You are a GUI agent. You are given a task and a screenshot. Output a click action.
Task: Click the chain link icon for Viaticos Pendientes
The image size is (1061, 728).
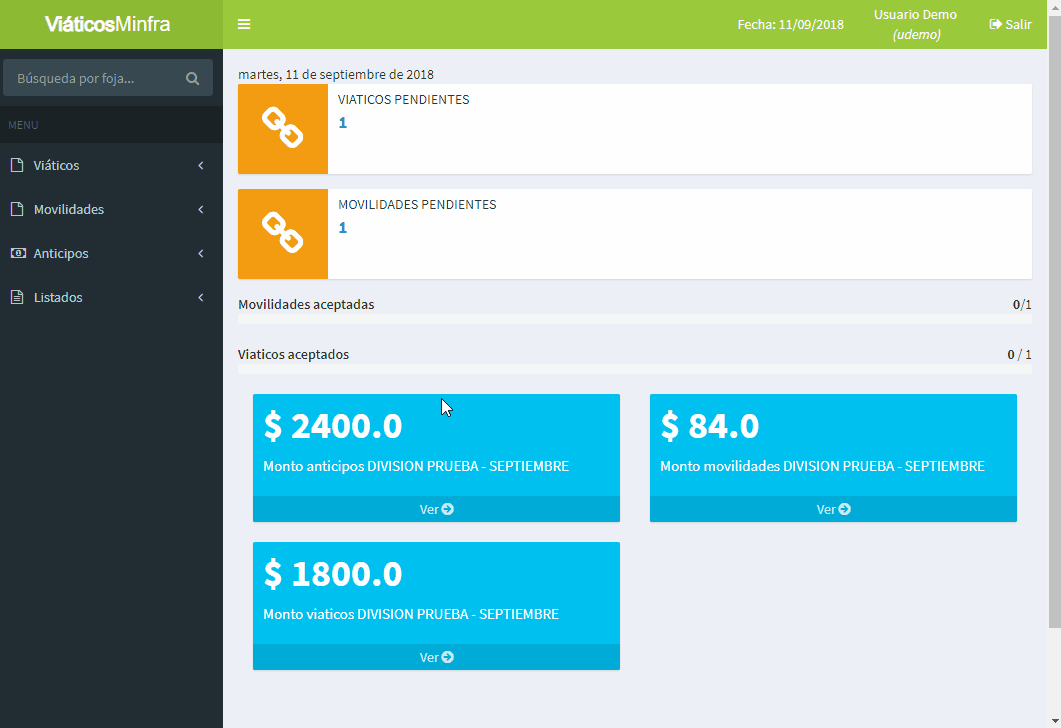(x=282, y=128)
